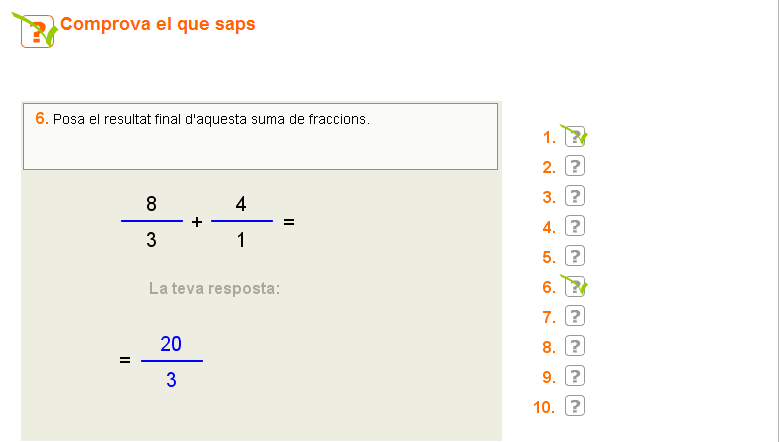Jump to question 10 icon
Image resolution: width=779 pixels, height=442 pixels.
[x=575, y=407]
